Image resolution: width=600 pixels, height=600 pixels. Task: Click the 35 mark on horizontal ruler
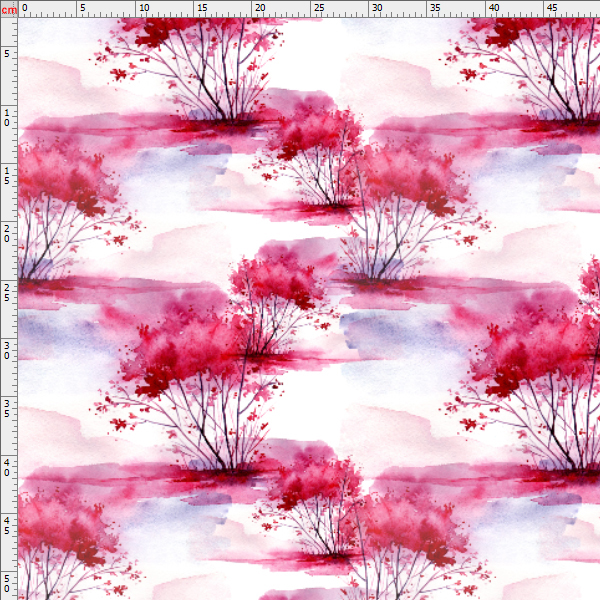click(435, 8)
